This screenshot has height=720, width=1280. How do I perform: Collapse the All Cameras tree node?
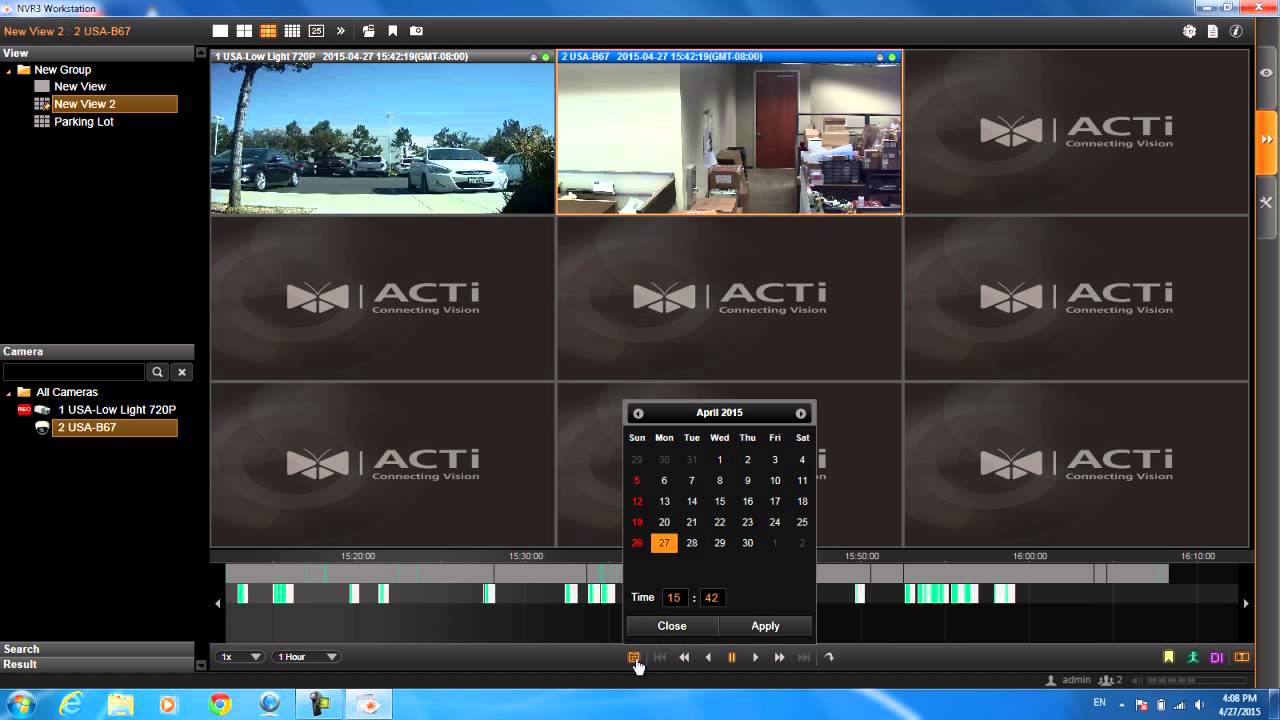9,393
